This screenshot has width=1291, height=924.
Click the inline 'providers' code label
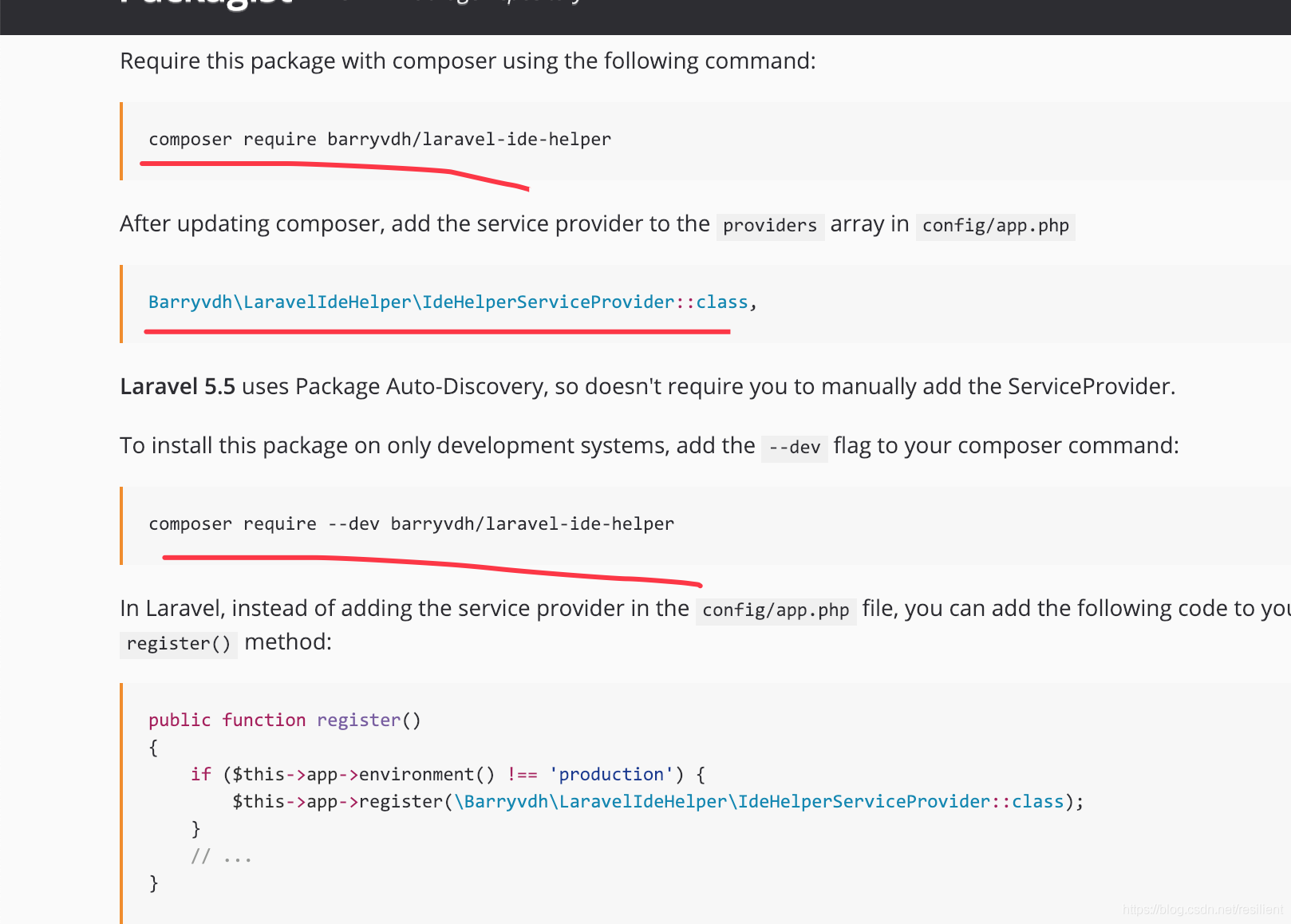770,226
